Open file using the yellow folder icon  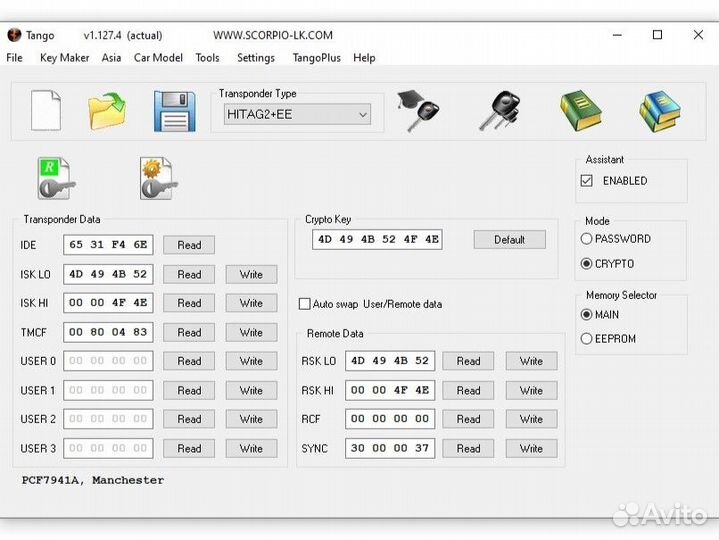pyautogui.click(x=107, y=110)
